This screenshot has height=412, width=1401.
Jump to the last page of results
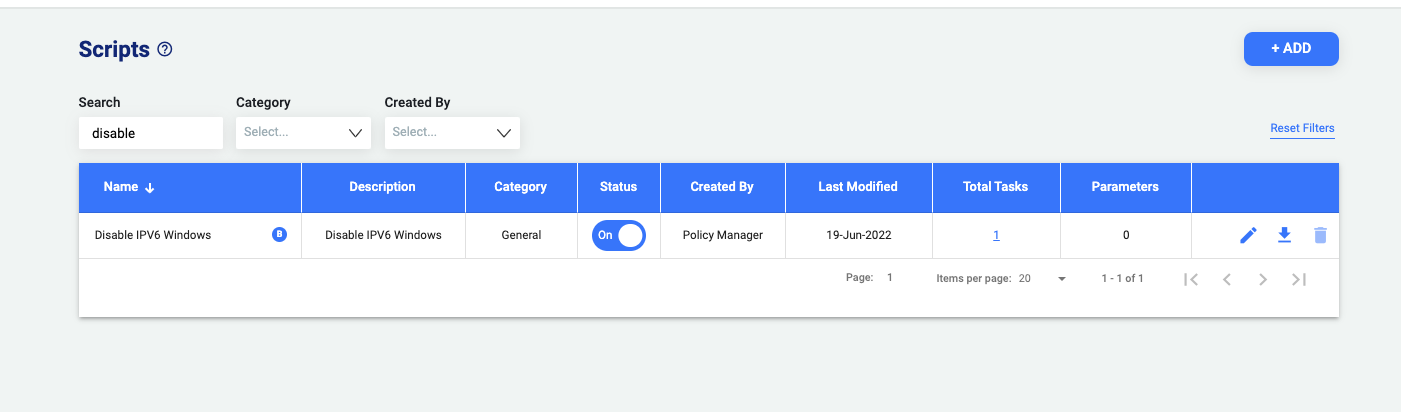[1299, 280]
